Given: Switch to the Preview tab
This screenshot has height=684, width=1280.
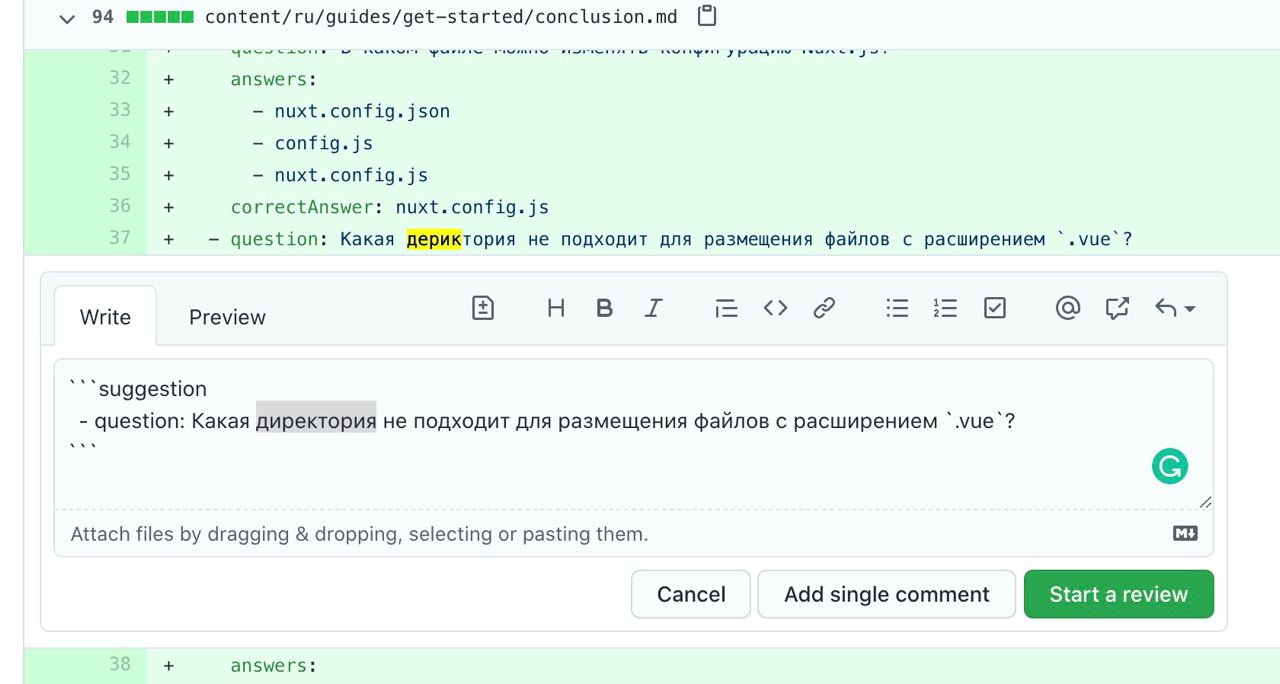Looking at the screenshot, I should pyautogui.click(x=227, y=317).
